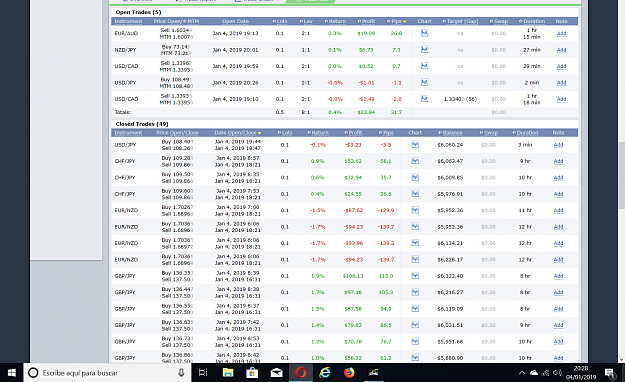This screenshot has height=382, width=625.
Task: Click the 'Open Trades (5)' heading
Action: pos(138,12)
